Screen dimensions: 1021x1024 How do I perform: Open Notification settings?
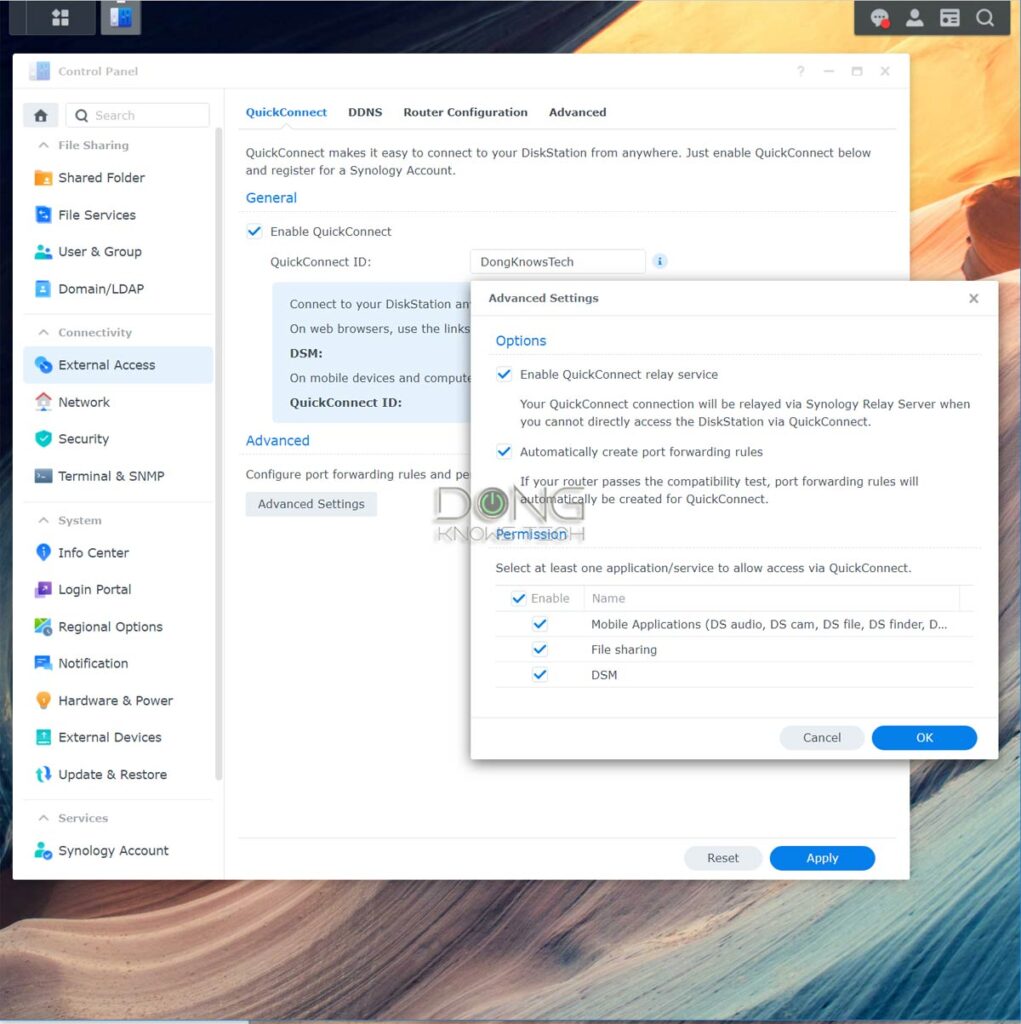pos(118,664)
